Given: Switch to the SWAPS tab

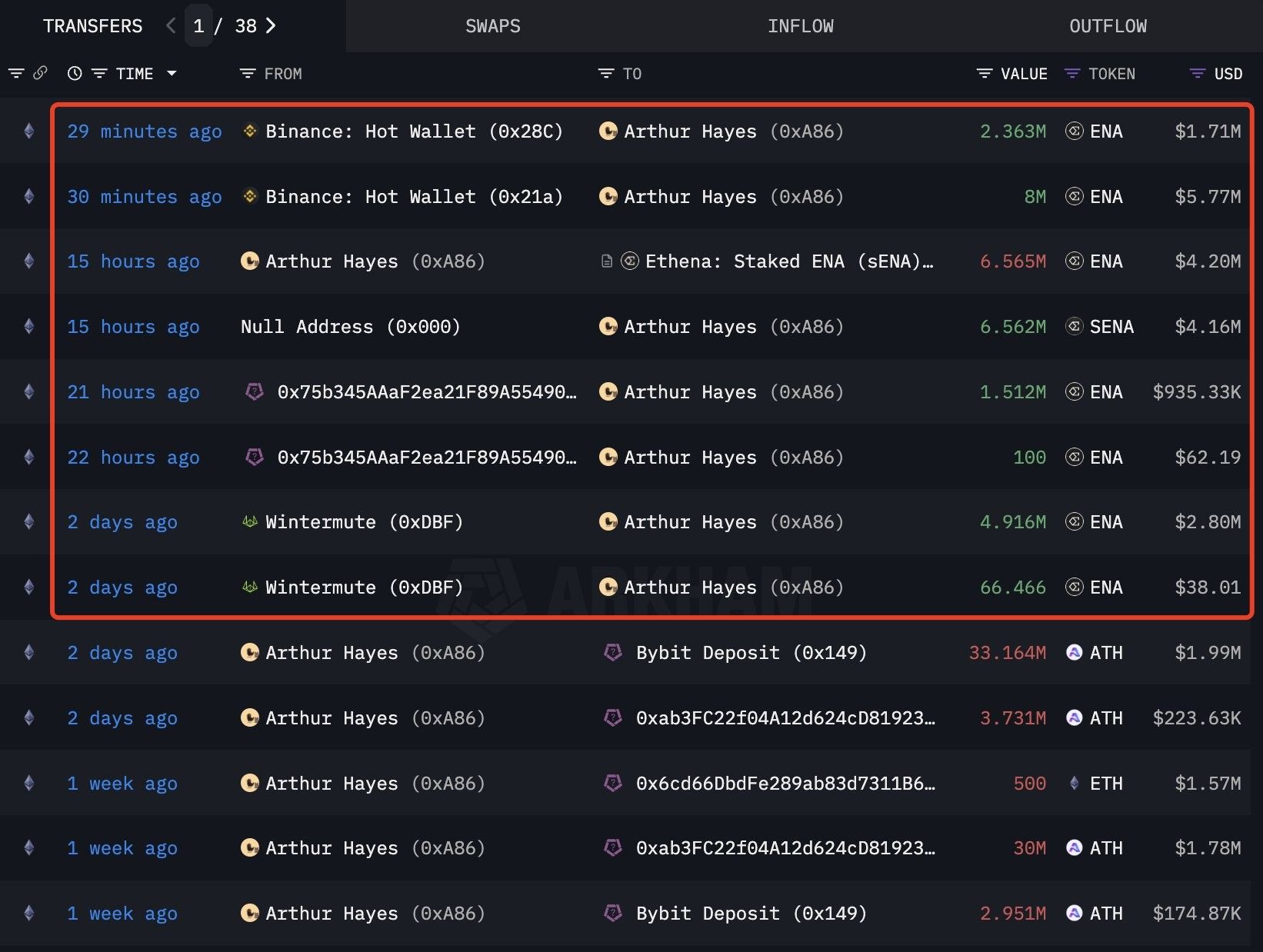Looking at the screenshot, I should click(x=492, y=26).
